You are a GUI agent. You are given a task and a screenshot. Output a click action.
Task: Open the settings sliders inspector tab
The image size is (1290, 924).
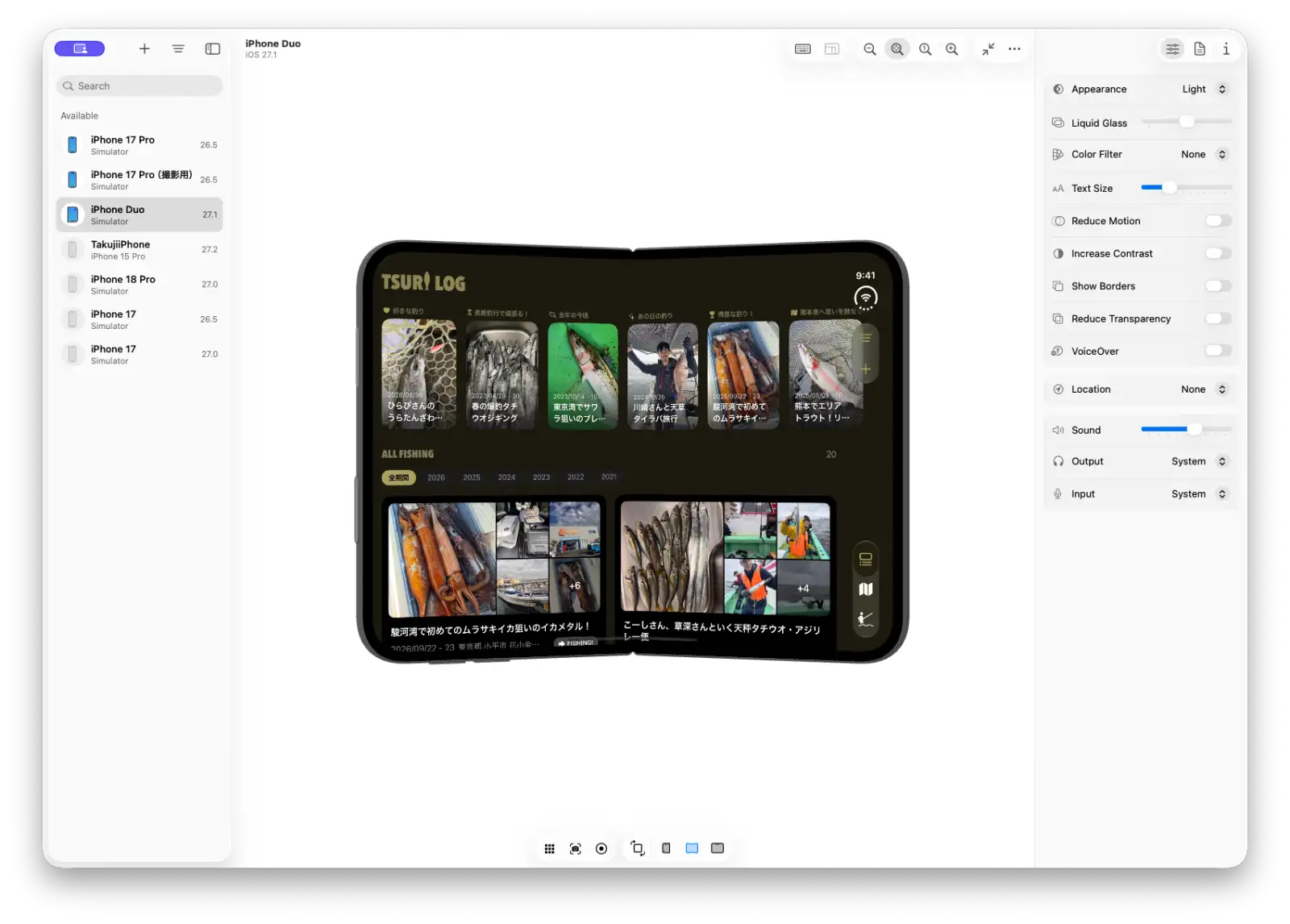[1172, 49]
